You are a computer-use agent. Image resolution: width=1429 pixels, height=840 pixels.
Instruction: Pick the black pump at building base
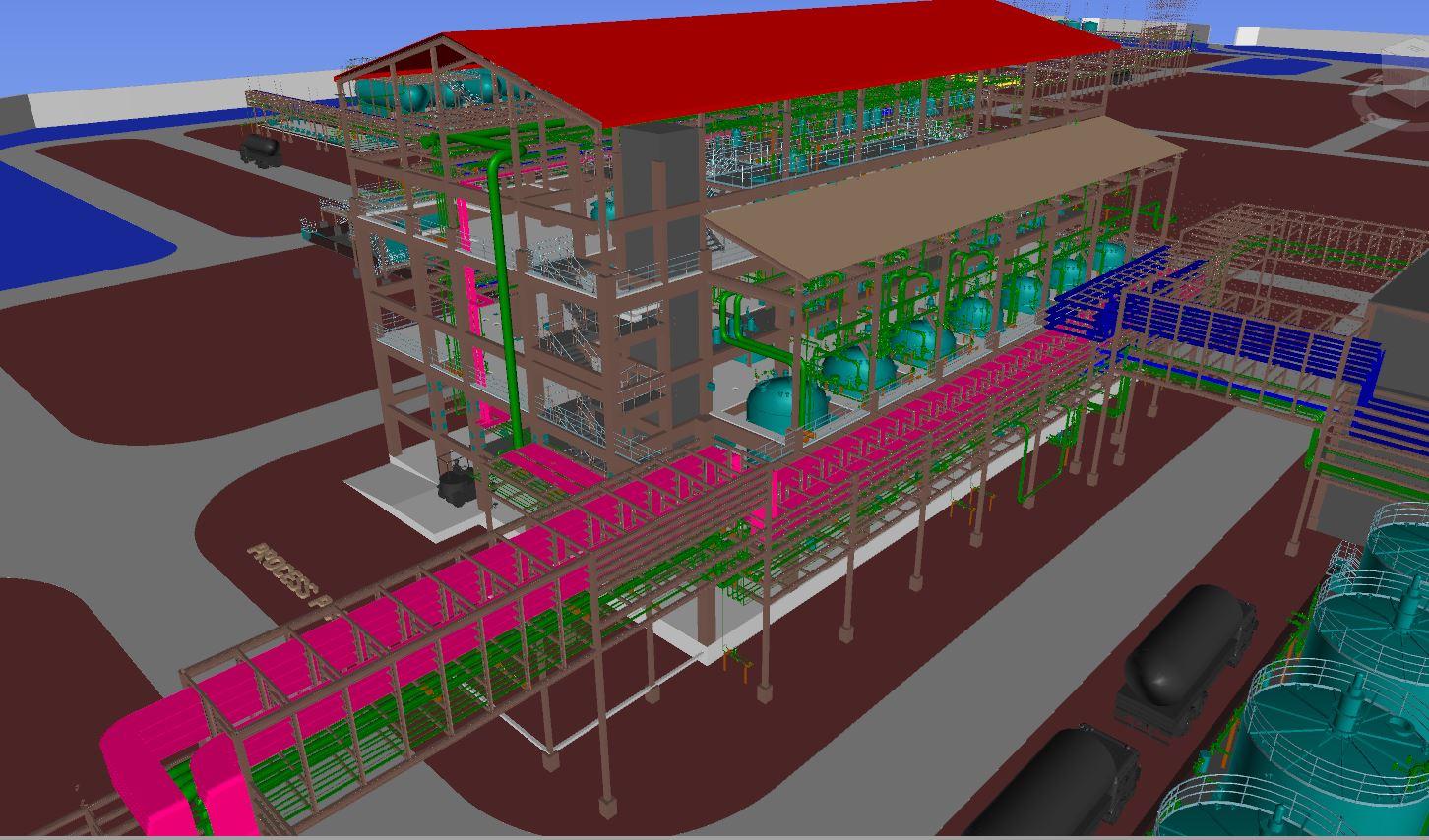click(x=456, y=484)
